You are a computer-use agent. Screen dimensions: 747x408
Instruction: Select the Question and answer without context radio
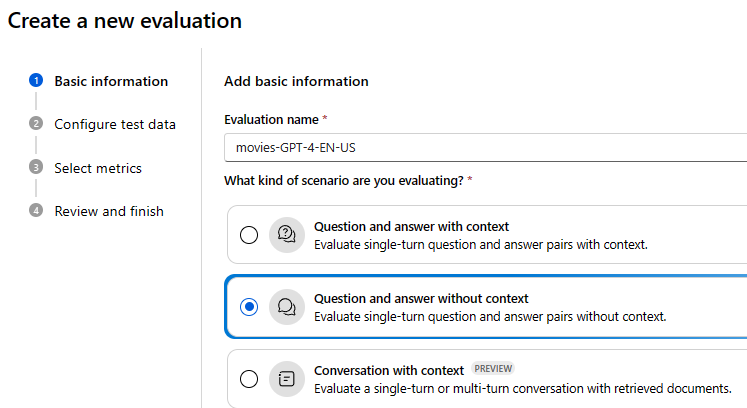tap(249, 307)
